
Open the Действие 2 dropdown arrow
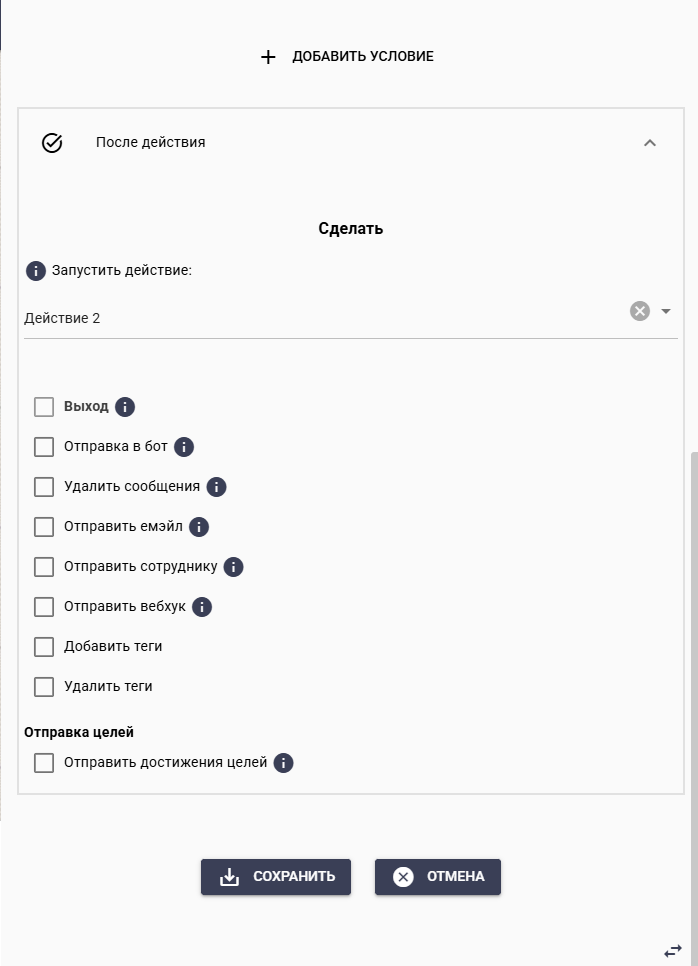point(665,311)
